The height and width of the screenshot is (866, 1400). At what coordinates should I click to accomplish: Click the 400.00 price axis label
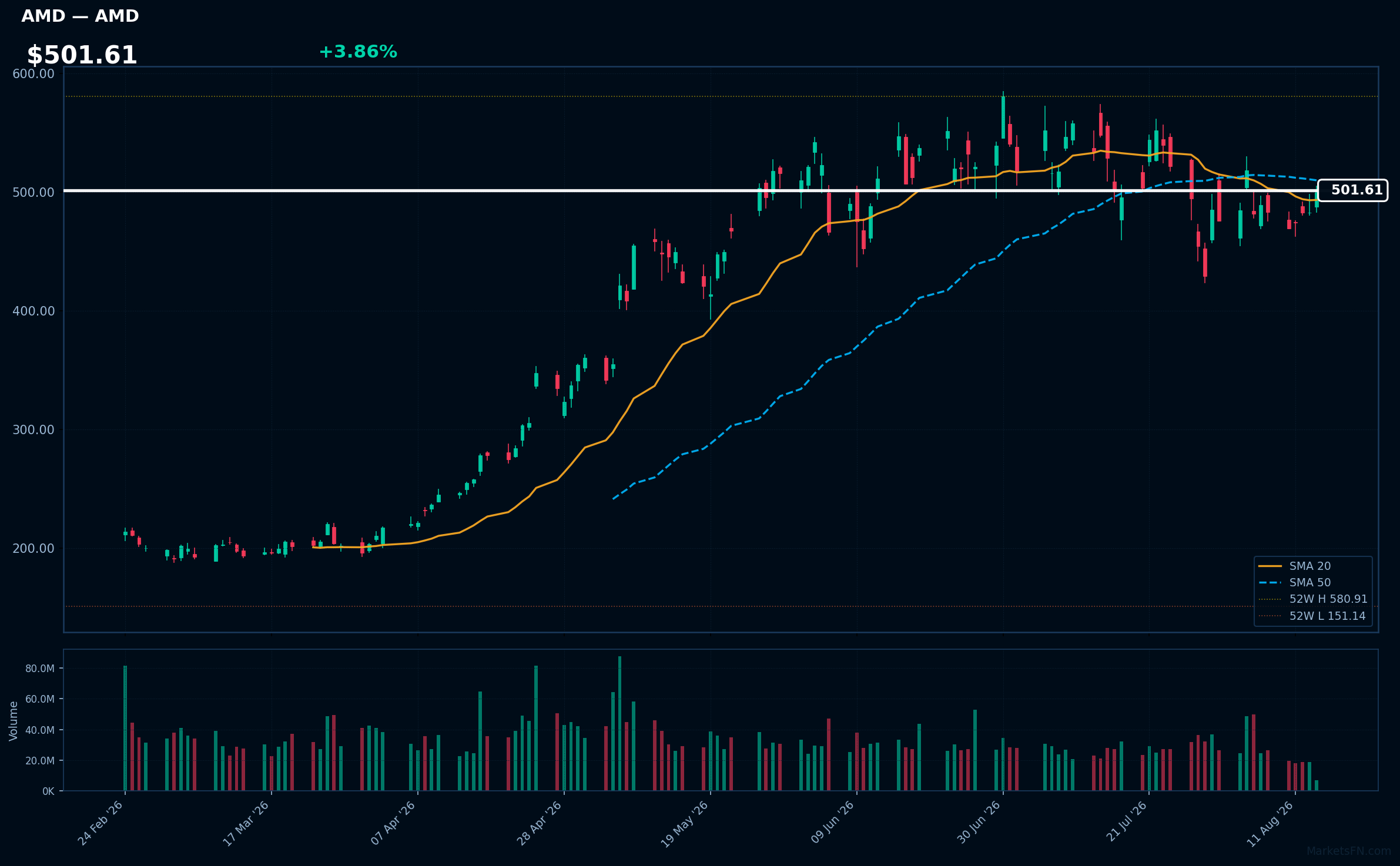(34, 311)
